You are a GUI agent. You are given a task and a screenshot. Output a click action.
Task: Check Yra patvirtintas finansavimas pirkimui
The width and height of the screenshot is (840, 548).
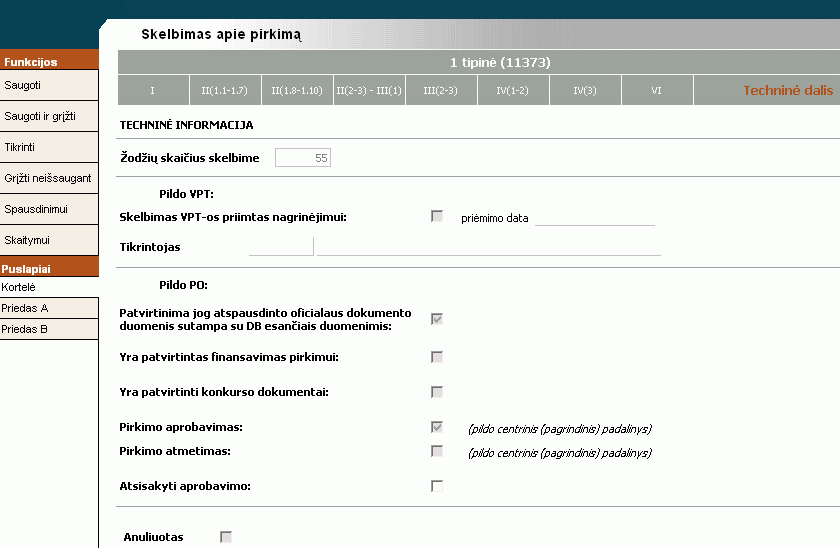[x=437, y=357]
